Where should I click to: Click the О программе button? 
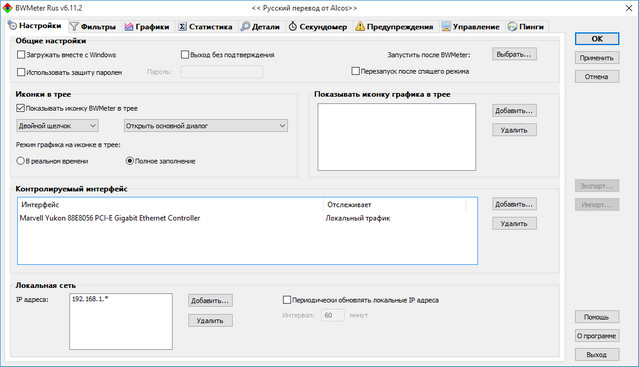(x=597, y=336)
